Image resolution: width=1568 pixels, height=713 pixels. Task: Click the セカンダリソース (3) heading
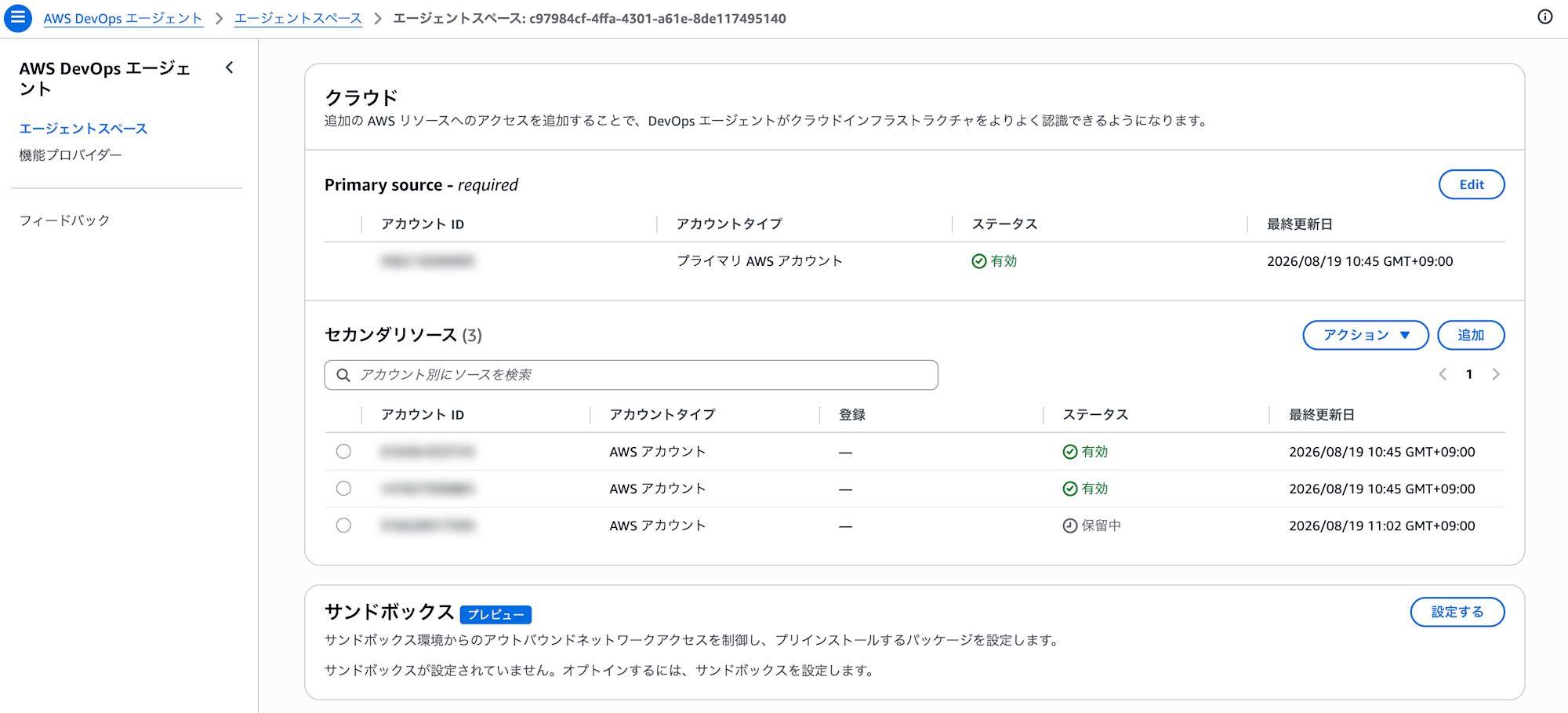pos(403,335)
